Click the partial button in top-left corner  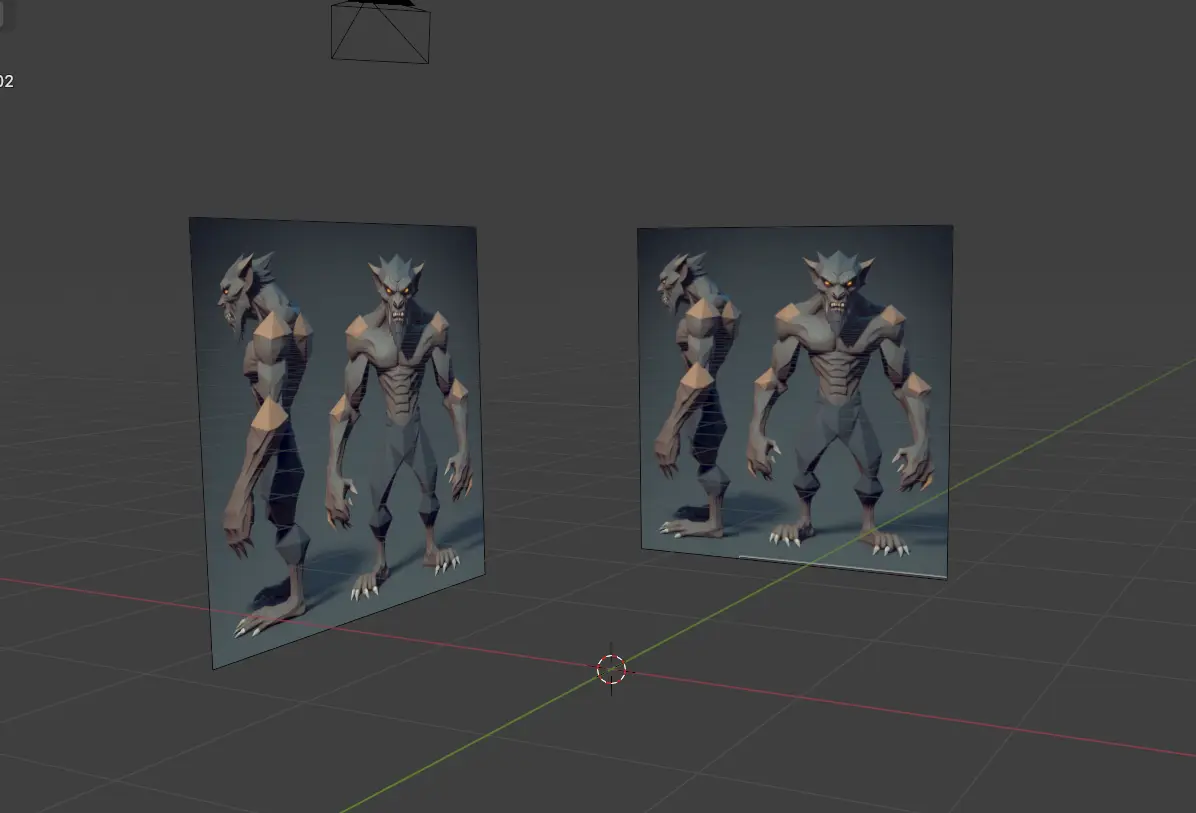[2, 12]
